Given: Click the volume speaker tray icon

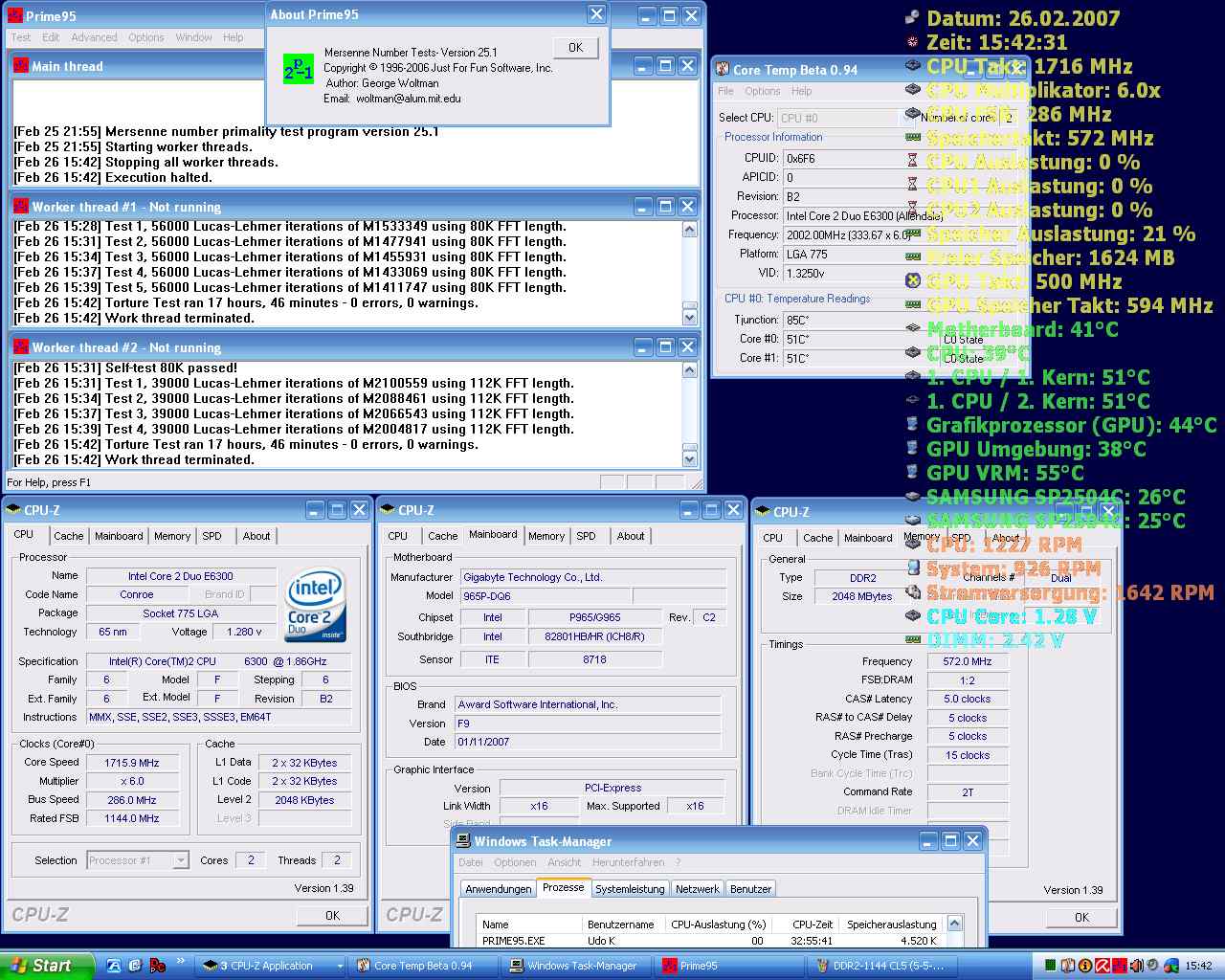Looking at the screenshot, I should (1137, 966).
